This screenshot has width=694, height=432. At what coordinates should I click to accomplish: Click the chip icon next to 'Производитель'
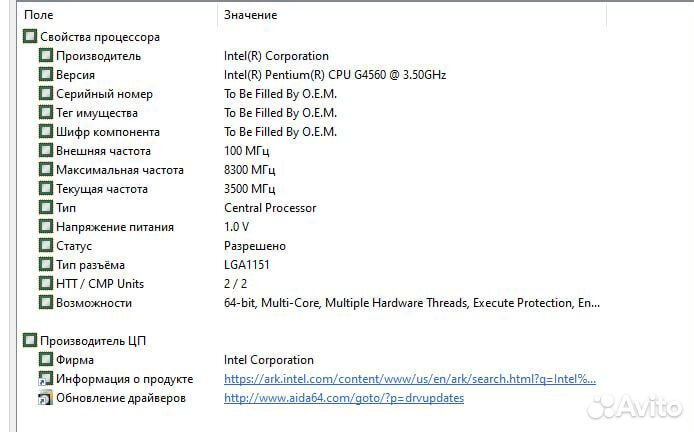pos(46,55)
